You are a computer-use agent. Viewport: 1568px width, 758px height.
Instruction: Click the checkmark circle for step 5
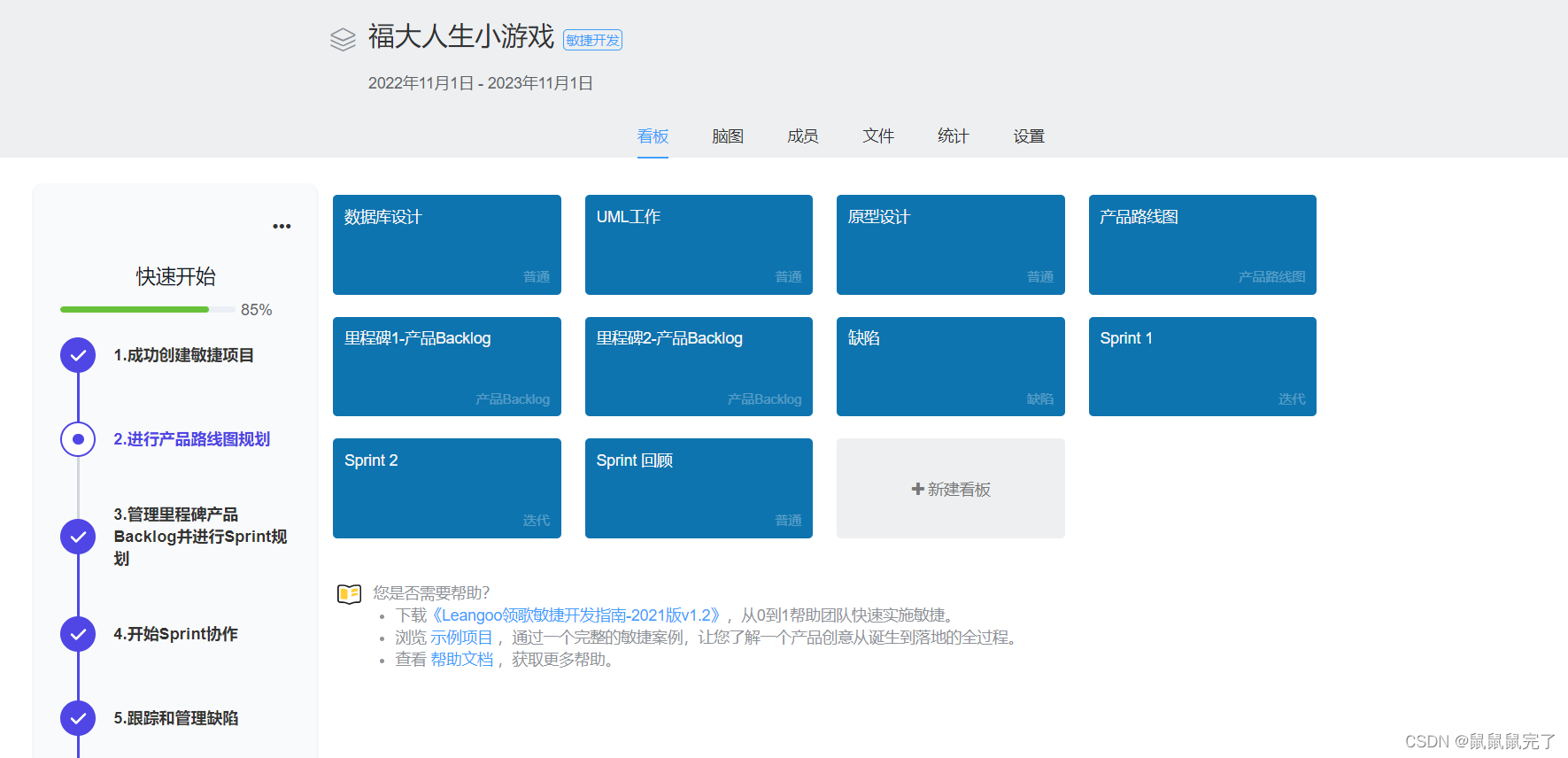pyautogui.click(x=78, y=718)
